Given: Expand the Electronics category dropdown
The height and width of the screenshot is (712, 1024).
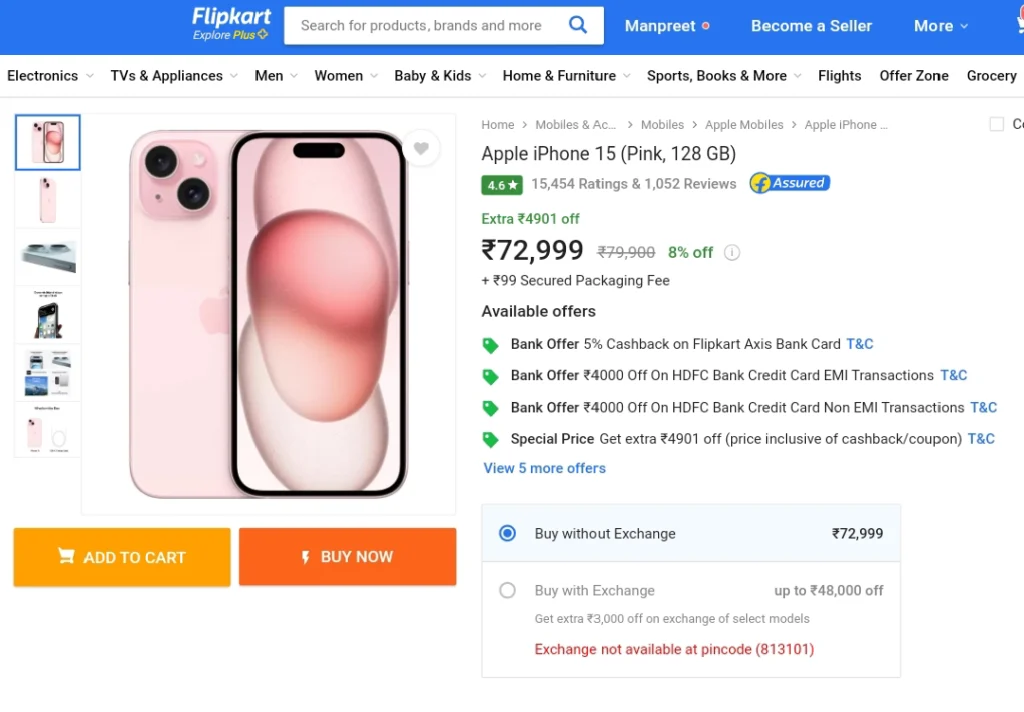Looking at the screenshot, I should pyautogui.click(x=50, y=76).
